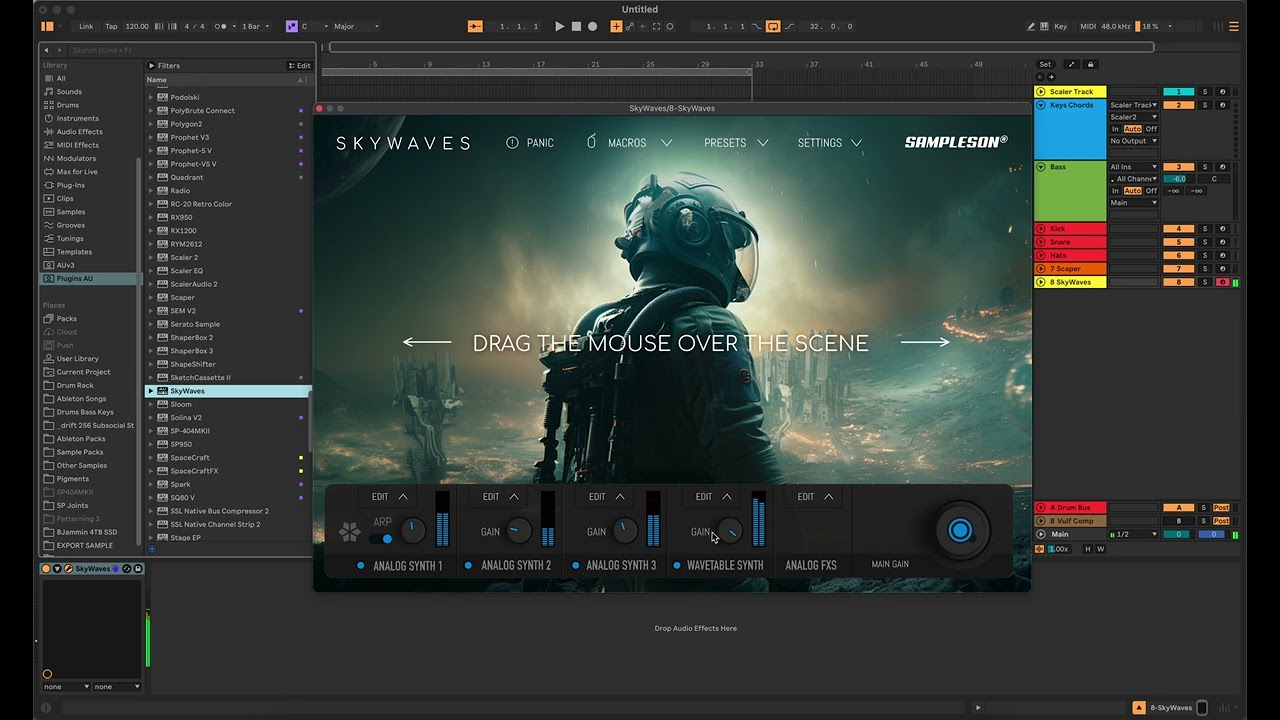Expand EDIT panel above Analog Synth 2

click(x=501, y=497)
